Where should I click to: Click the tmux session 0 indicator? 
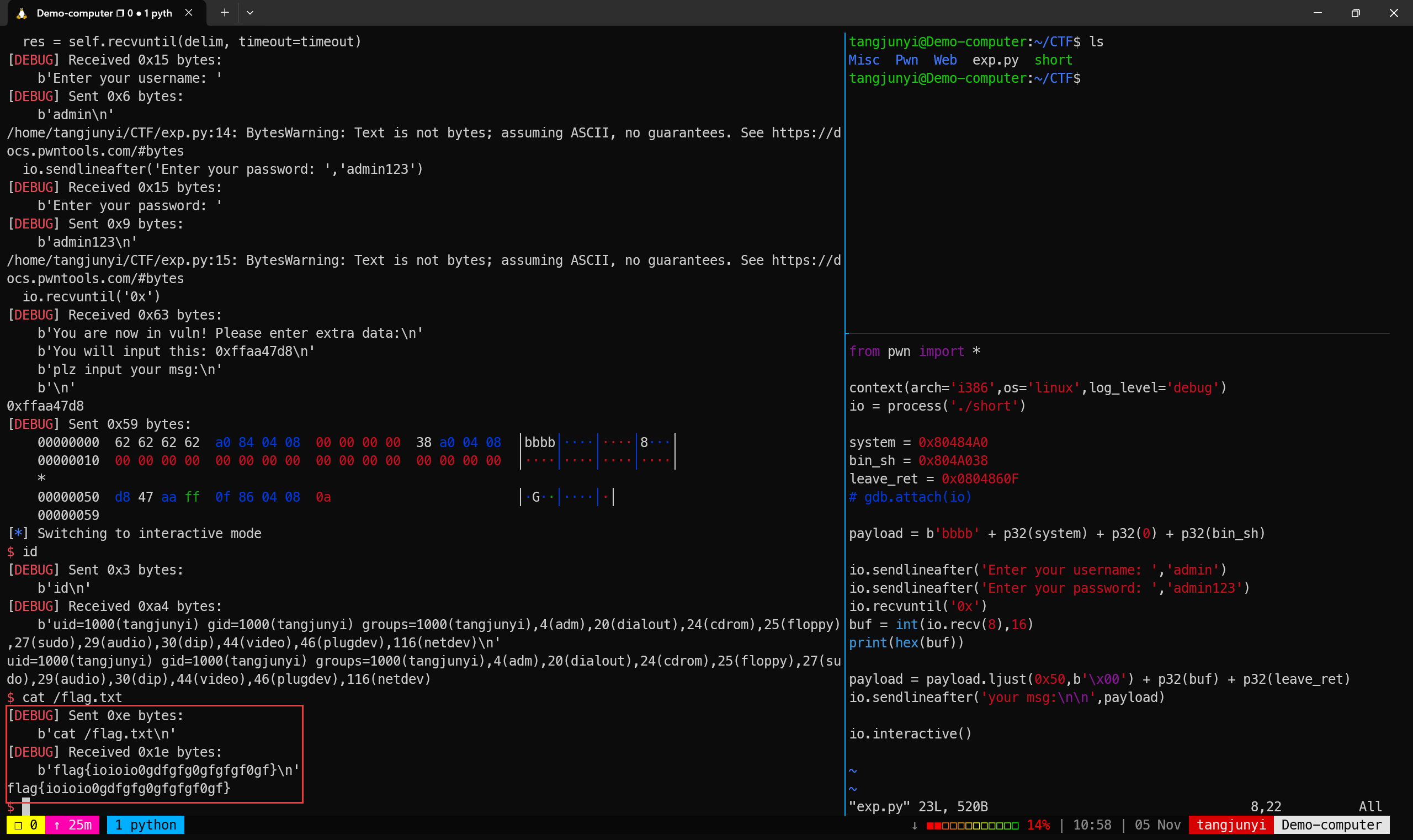click(x=26, y=825)
